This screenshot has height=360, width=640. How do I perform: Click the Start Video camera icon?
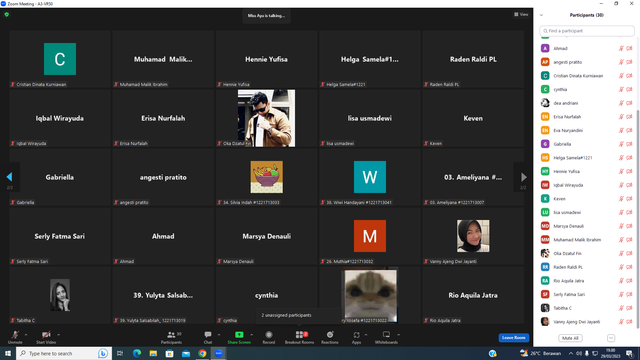pos(46,335)
